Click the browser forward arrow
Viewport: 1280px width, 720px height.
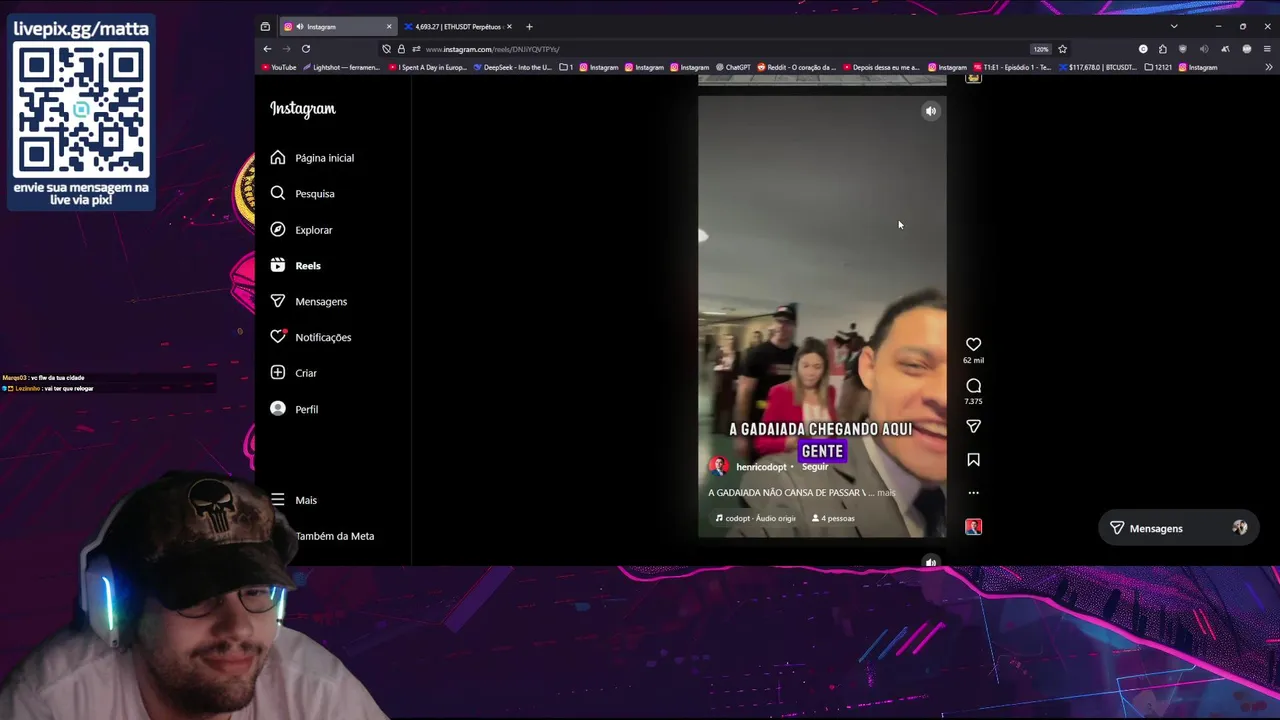[x=286, y=49]
